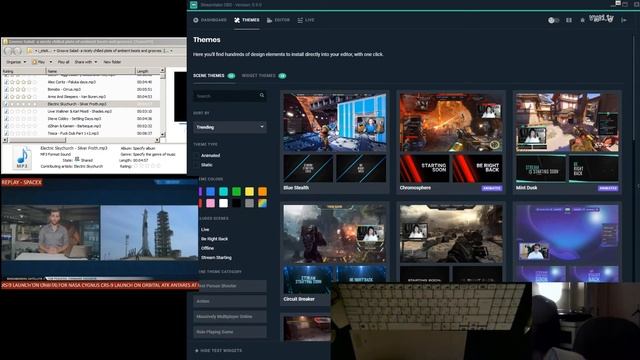This screenshot has height=360, width=640.
Task: Click Play all in Explorer toolbar
Action: tap(63, 62)
